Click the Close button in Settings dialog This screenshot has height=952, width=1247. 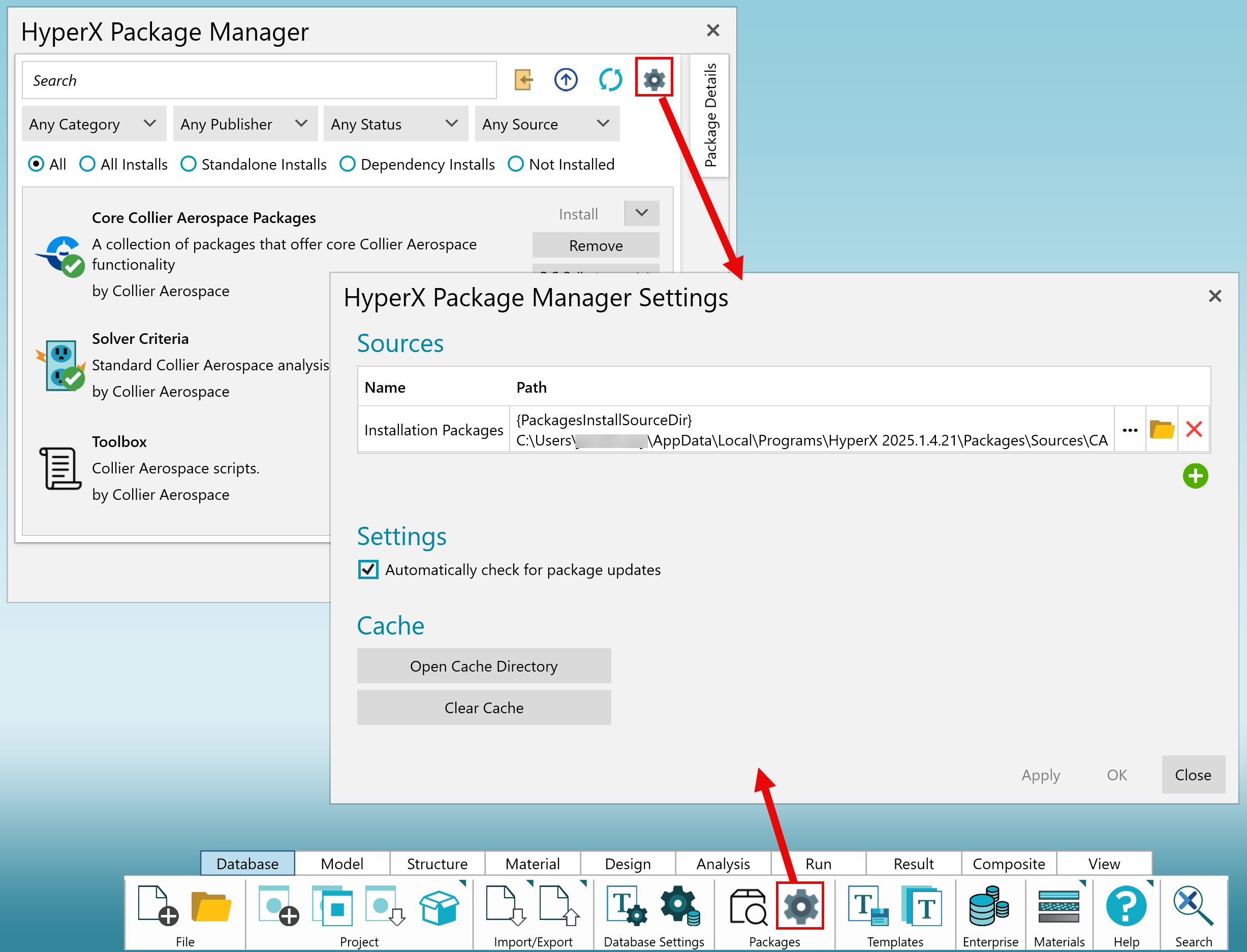click(1193, 775)
